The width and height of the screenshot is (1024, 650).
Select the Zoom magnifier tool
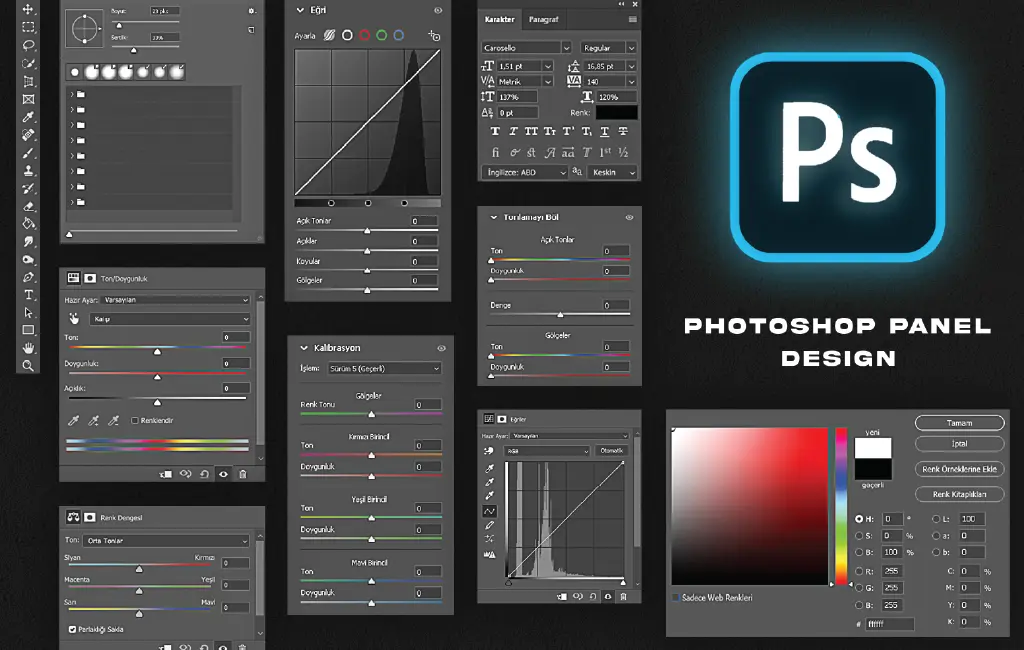click(28, 366)
